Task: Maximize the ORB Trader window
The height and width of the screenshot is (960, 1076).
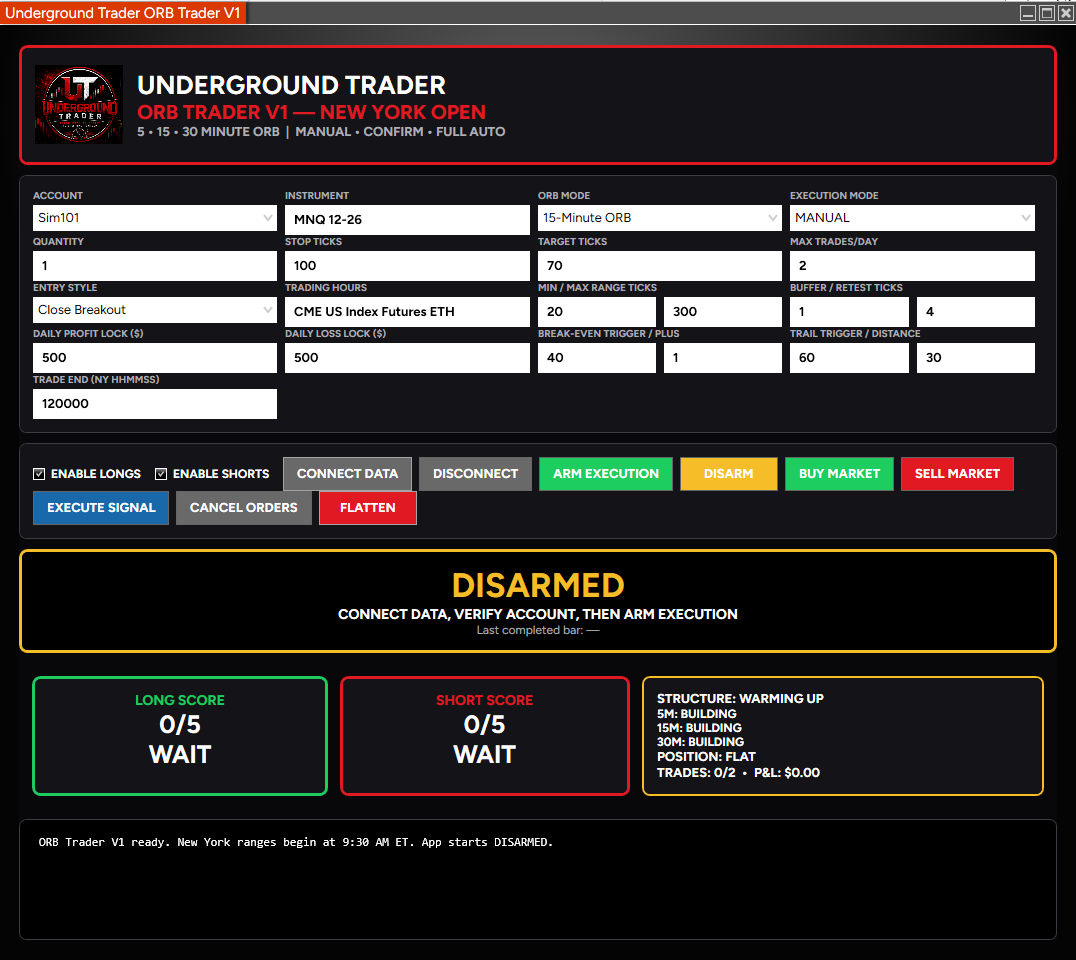Action: 1046,13
